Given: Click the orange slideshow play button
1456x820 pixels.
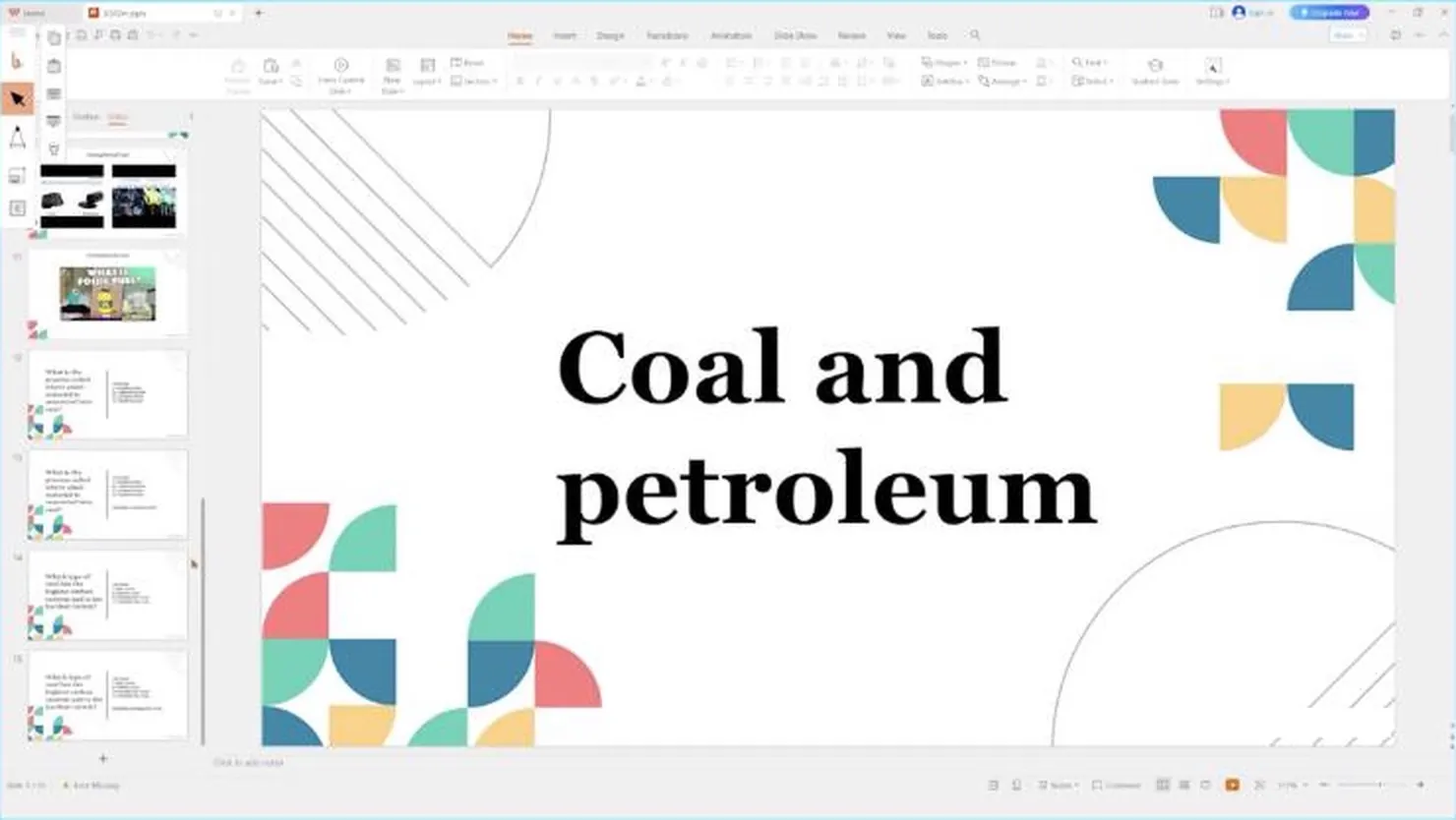Looking at the screenshot, I should point(1232,786).
